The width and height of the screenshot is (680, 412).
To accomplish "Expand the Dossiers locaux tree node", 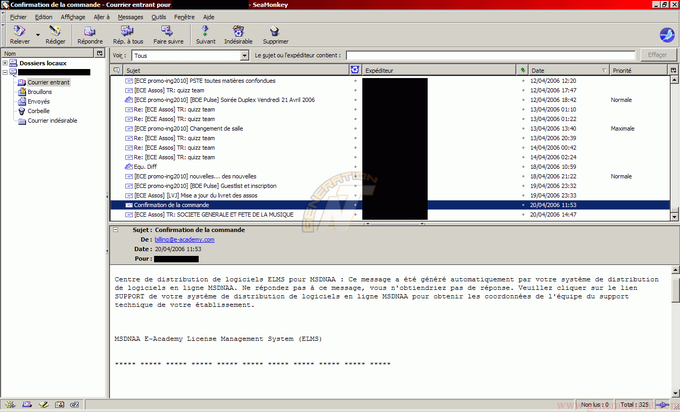I will [x=5, y=63].
